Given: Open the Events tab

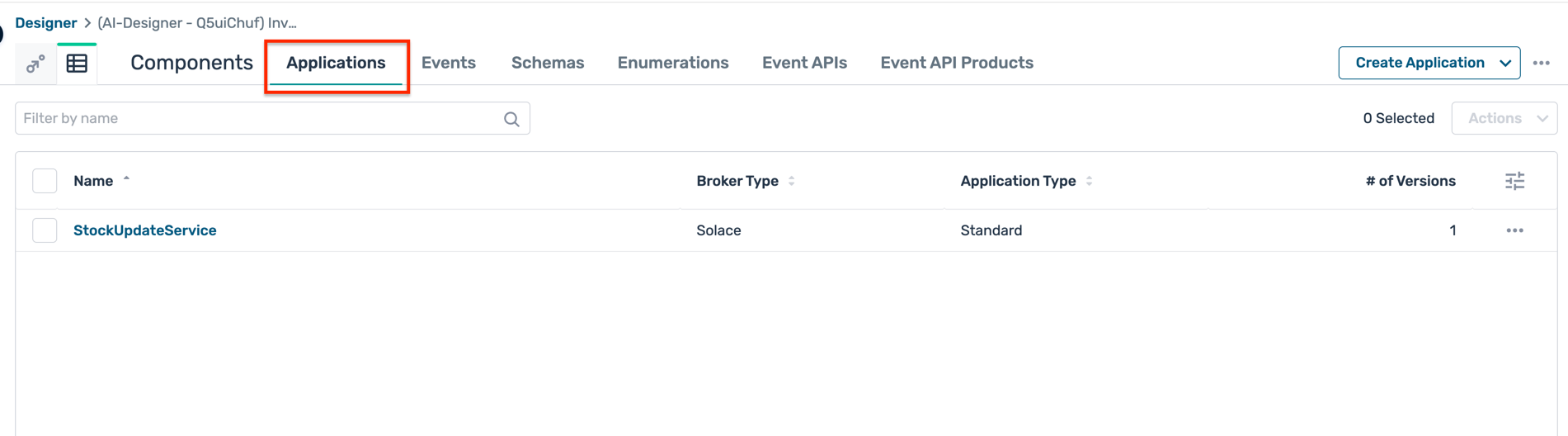Looking at the screenshot, I should [448, 63].
